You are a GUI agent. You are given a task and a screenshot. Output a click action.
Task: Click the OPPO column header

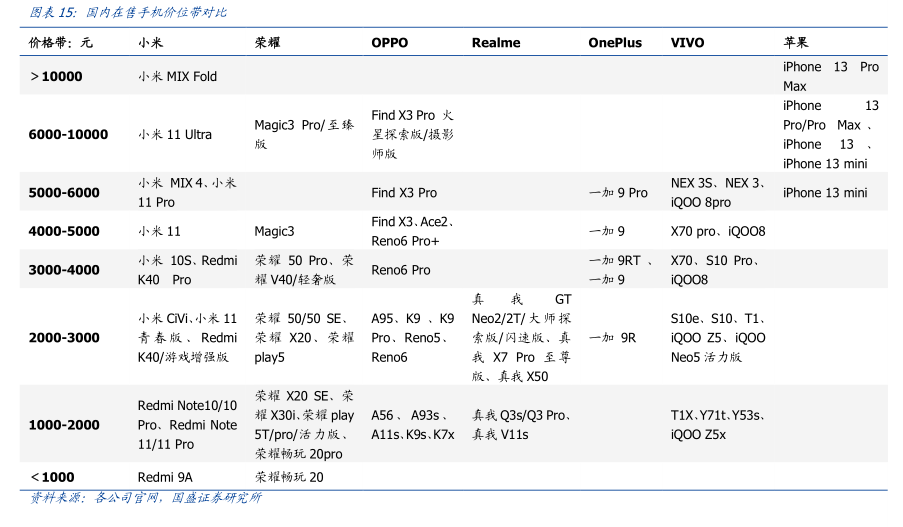[389, 43]
